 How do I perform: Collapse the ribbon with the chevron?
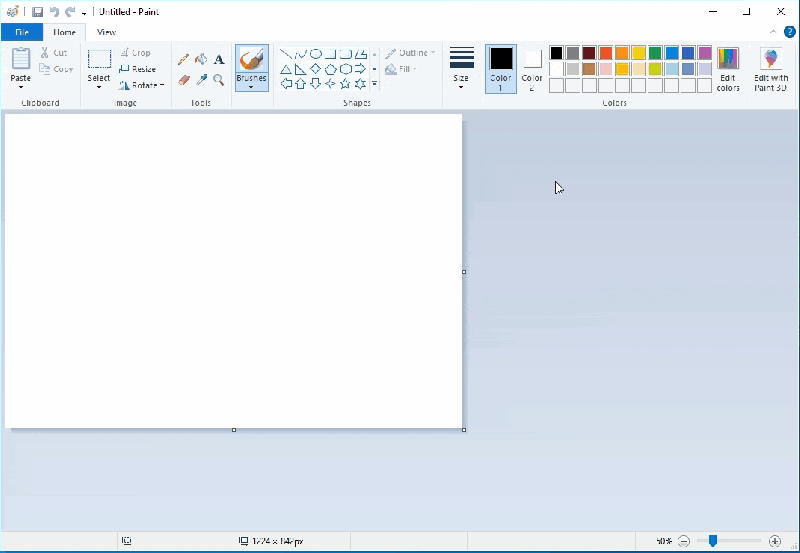pyautogui.click(x=773, y=32)
